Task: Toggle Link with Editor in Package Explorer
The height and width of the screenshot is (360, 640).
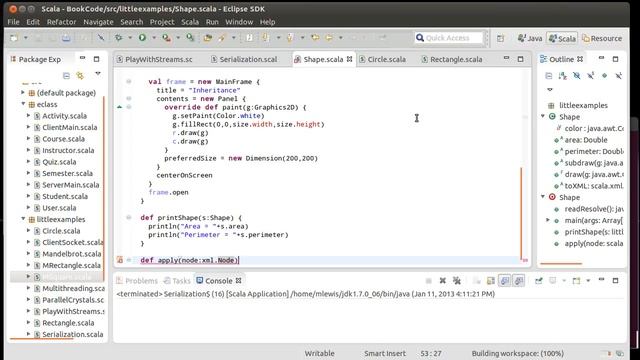Action: (x=80, y=76)
